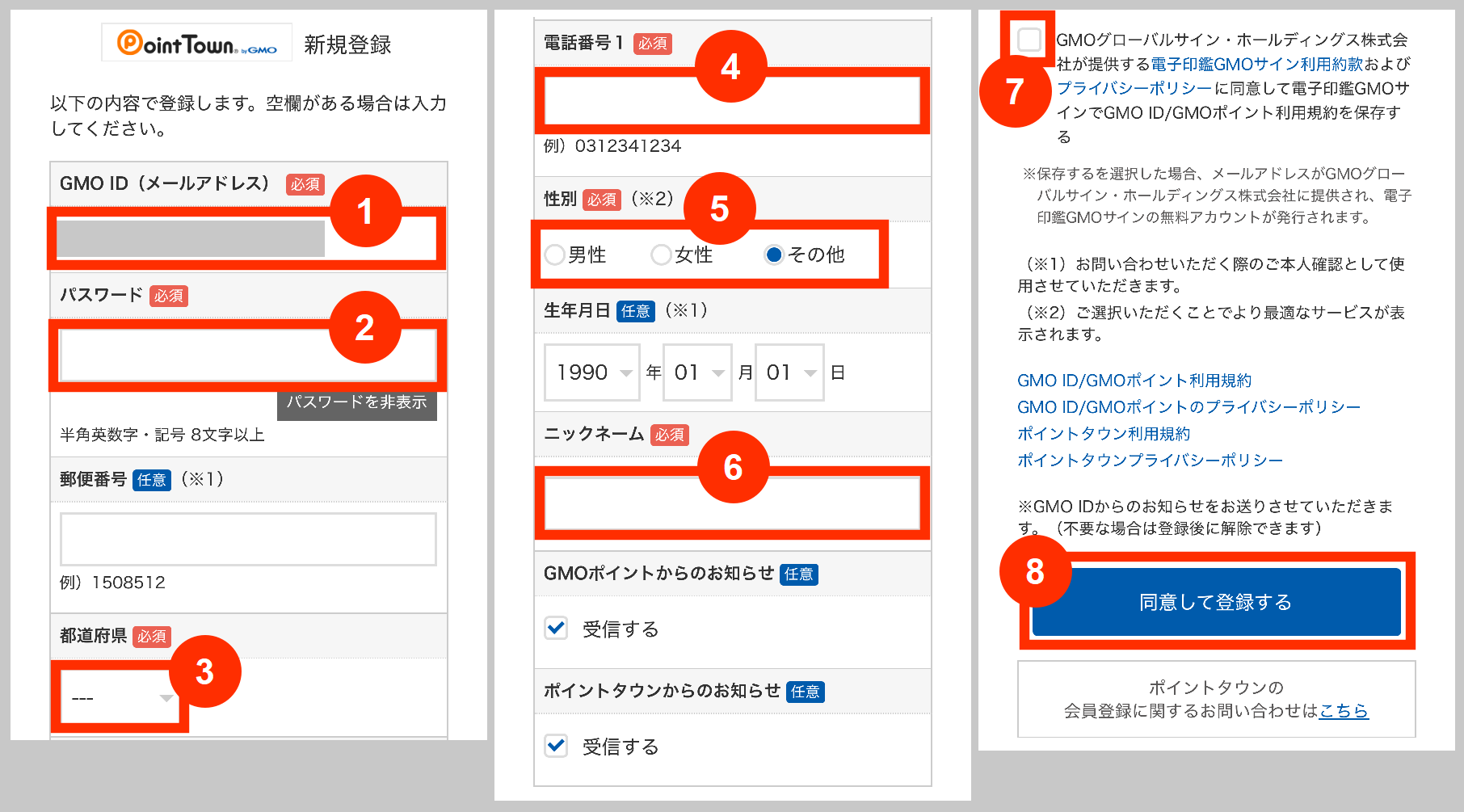This screenshot has height=812, width=1464.
Task: Toggle ポイントタウンからのお知らせ 受信する checkbox
Action: click(556, 745)
